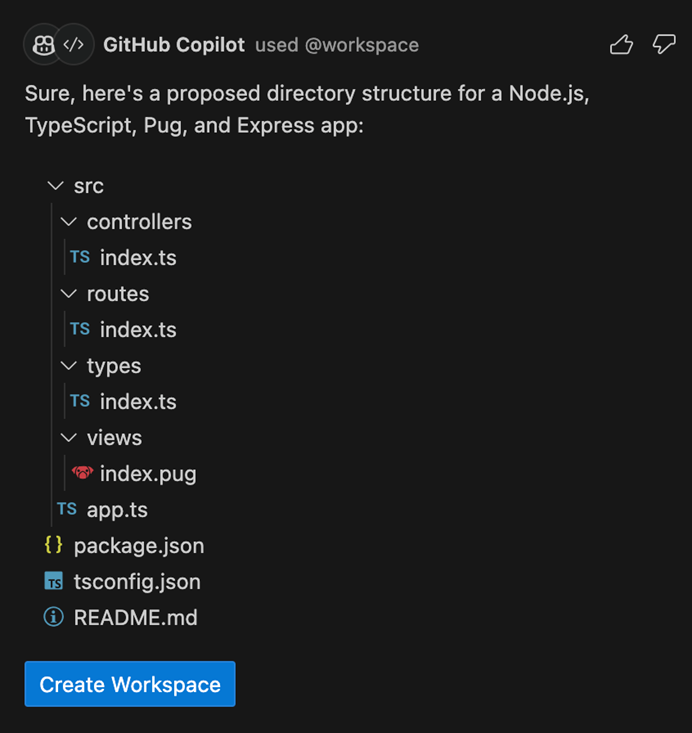
Task: Collapse the views folder chevron
Action: click(68, 438)
